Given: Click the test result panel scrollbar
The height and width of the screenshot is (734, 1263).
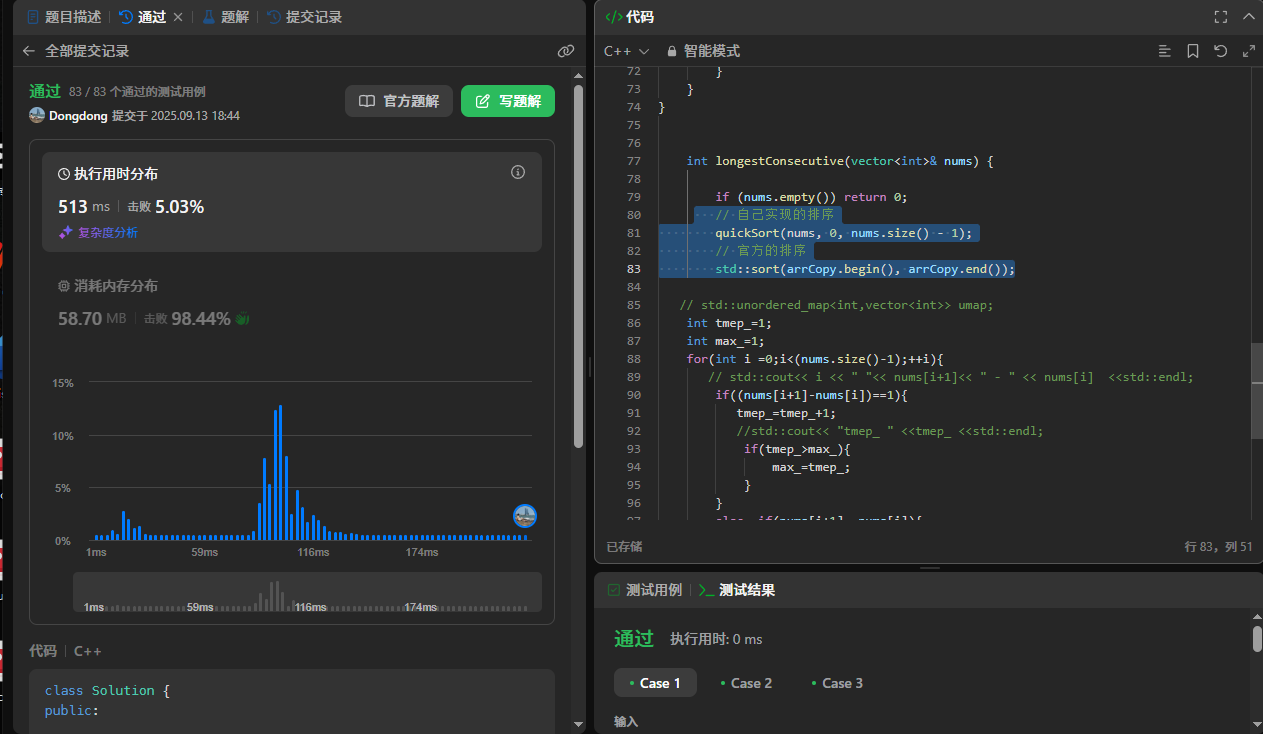Looking at the screenshot, I should pyautogui.click(x=1256, y=639).
